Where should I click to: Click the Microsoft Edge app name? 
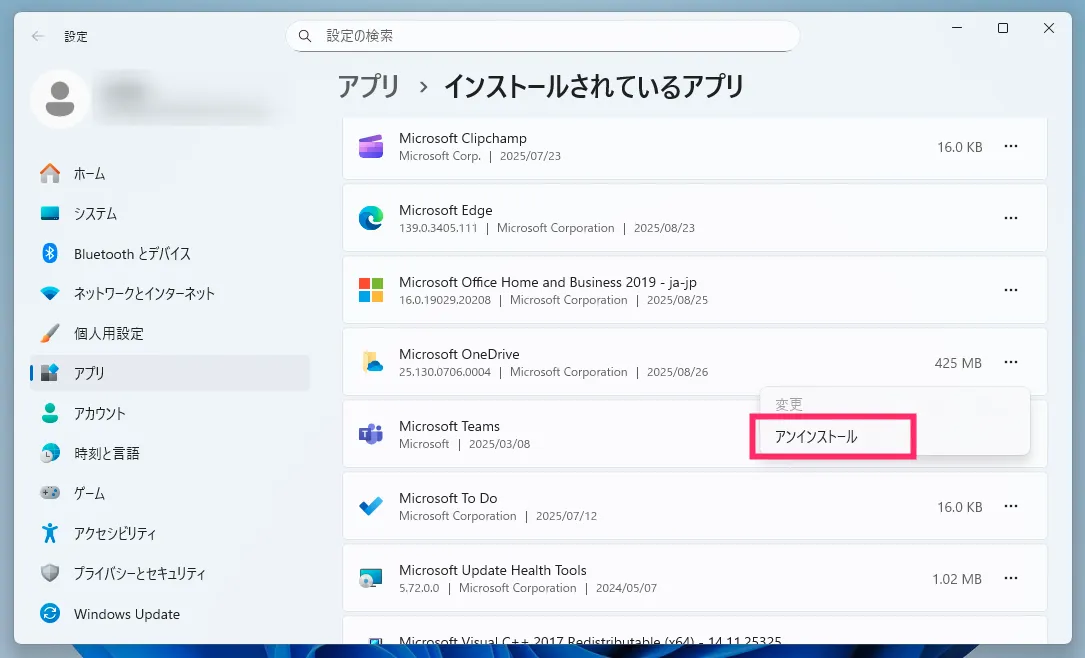click(446, 210)
